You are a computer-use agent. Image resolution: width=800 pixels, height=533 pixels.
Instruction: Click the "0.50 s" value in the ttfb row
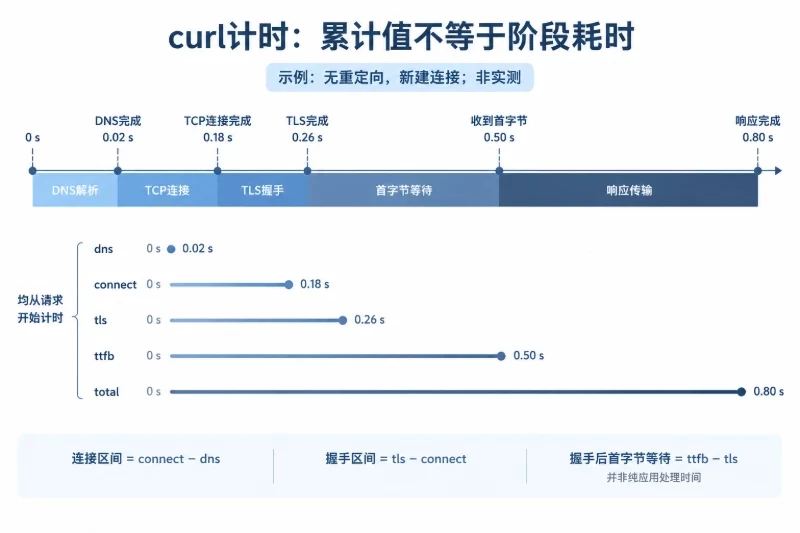[529, 356]
